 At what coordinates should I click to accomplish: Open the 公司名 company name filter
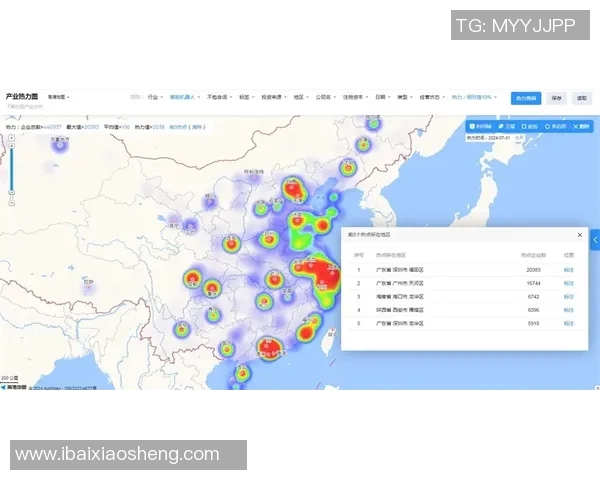tap(325, 97)
